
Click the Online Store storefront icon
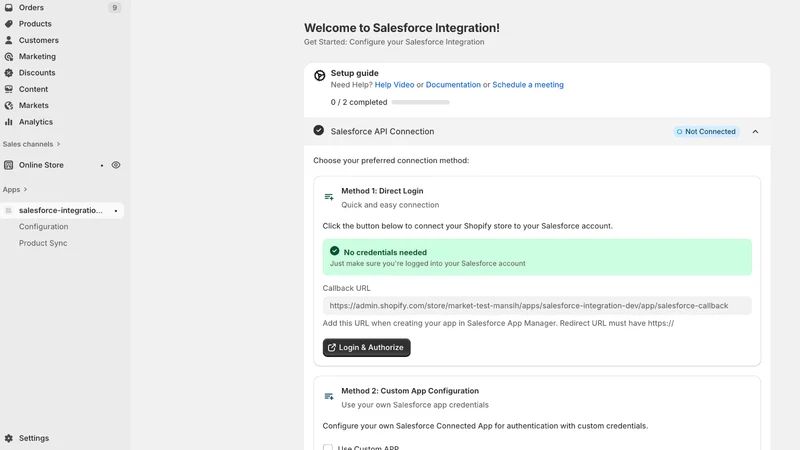tap(9, 165)
